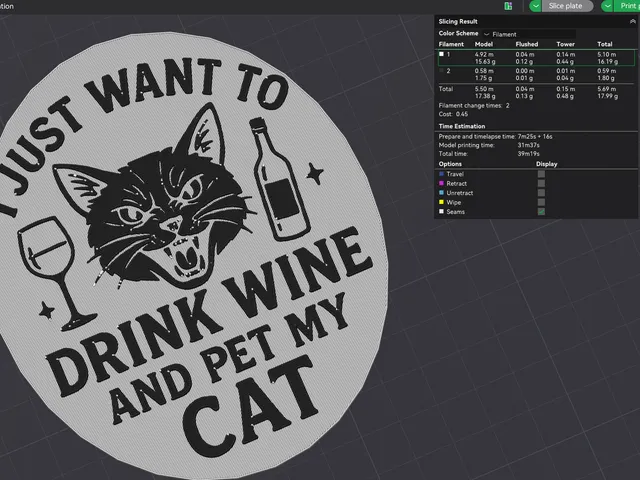Click the 17.99 g overall total weight
This screenshot has width=640, height=480.
click(x=608, y=96)
